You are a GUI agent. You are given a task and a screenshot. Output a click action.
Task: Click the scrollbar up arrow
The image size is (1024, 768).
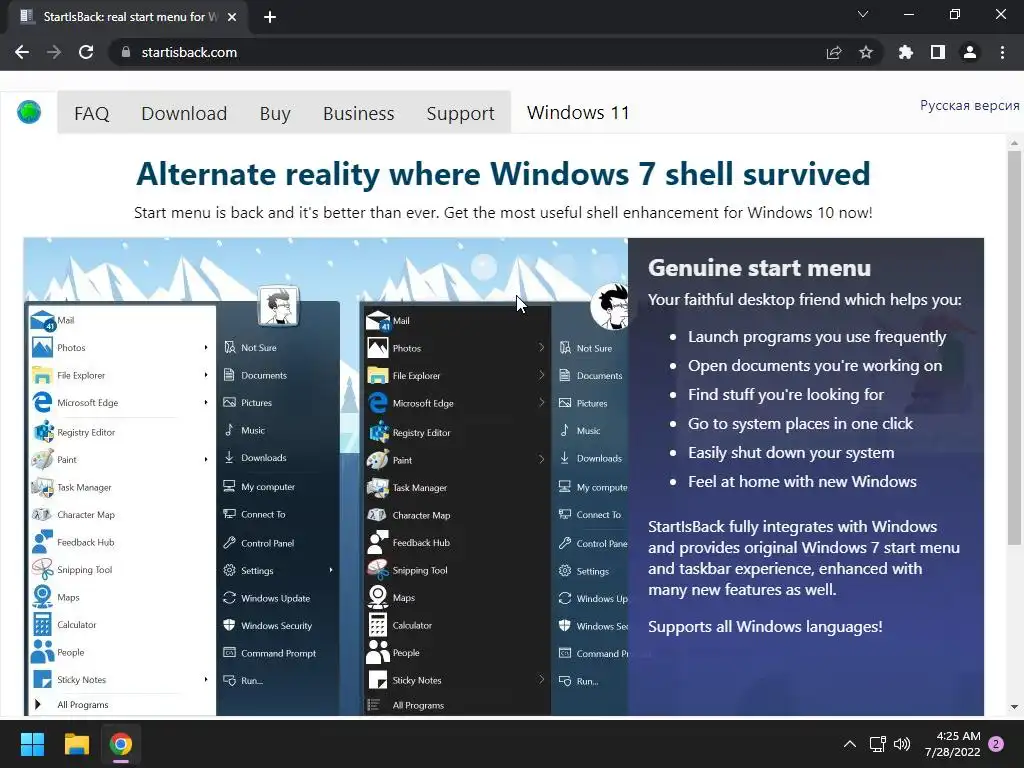(x=1014, y=142)
